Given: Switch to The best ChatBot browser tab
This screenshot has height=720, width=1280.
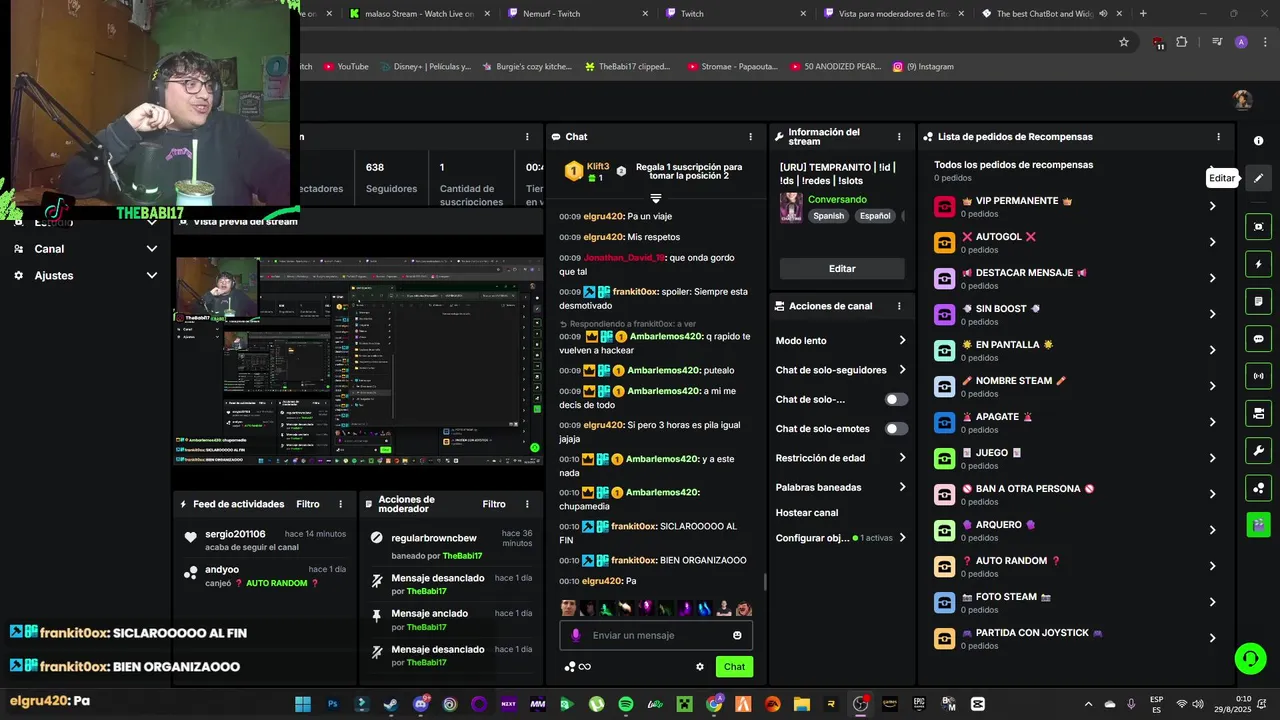Looking at the screenshot, I should 1050,14.
